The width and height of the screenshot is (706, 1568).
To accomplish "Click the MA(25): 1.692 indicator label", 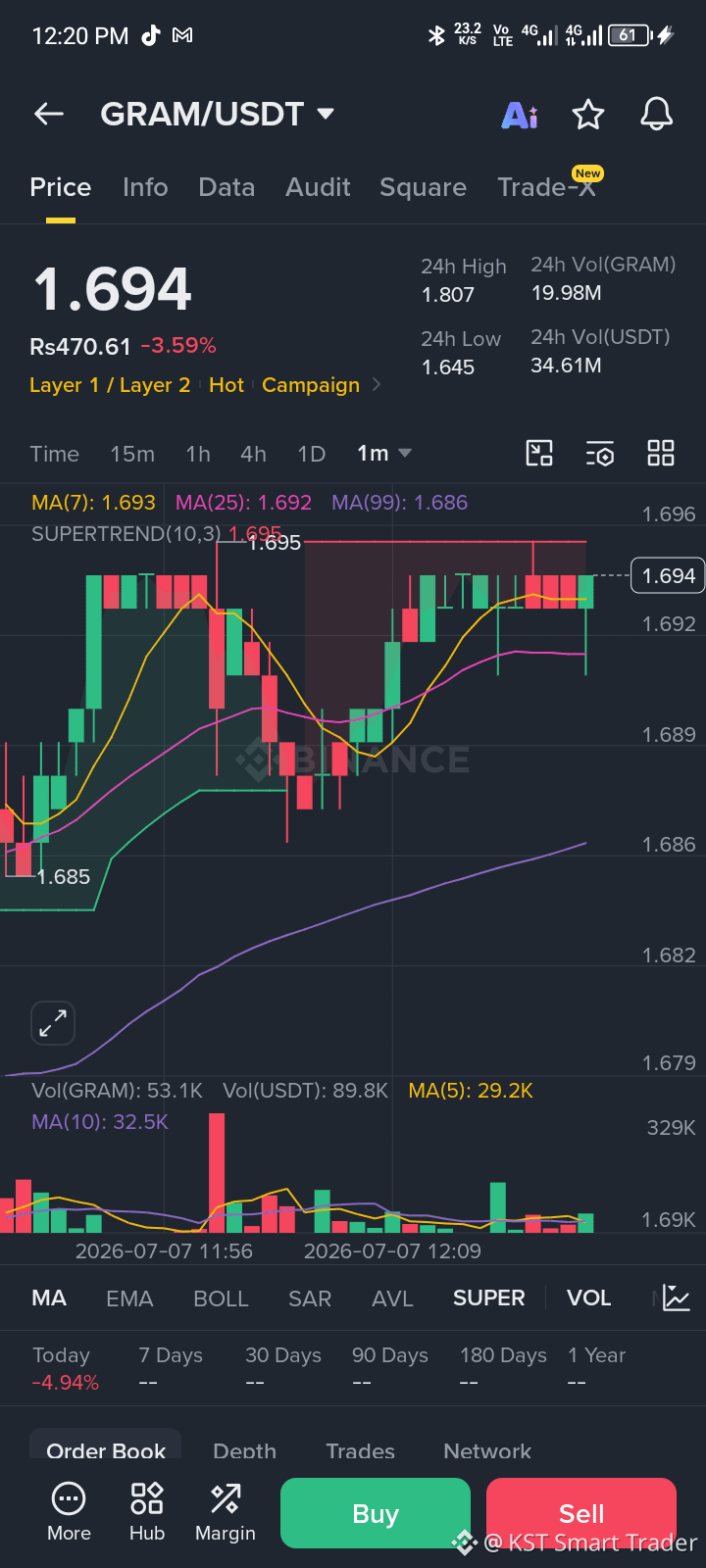I will point(243,503).
